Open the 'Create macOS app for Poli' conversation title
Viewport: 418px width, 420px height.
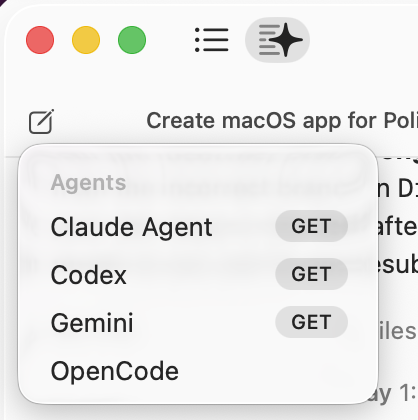click(x=282, y=120)
